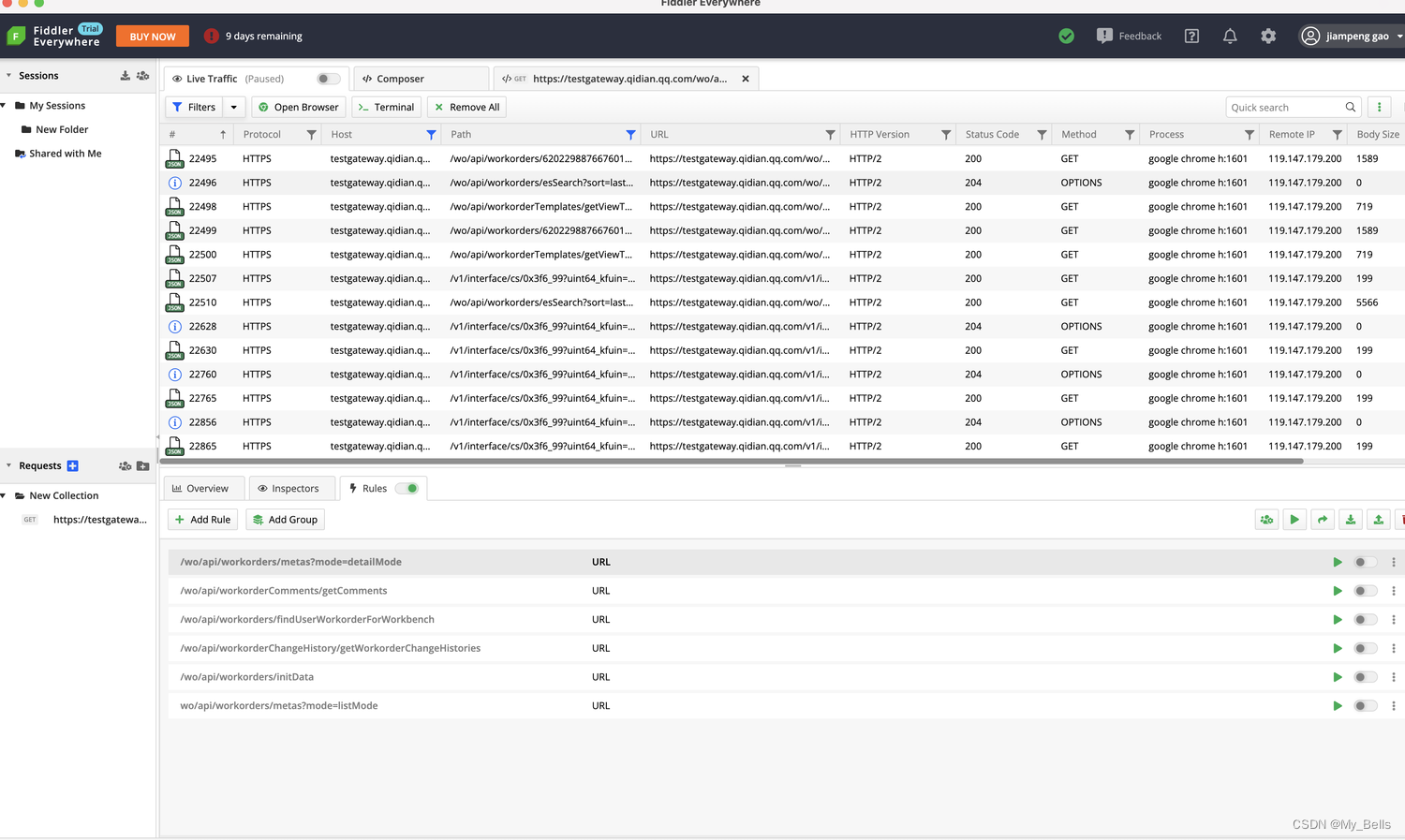Click the Terminal button
Image resolution: width=1405 pixels, height=840 pixels.
tap(387, 107)
